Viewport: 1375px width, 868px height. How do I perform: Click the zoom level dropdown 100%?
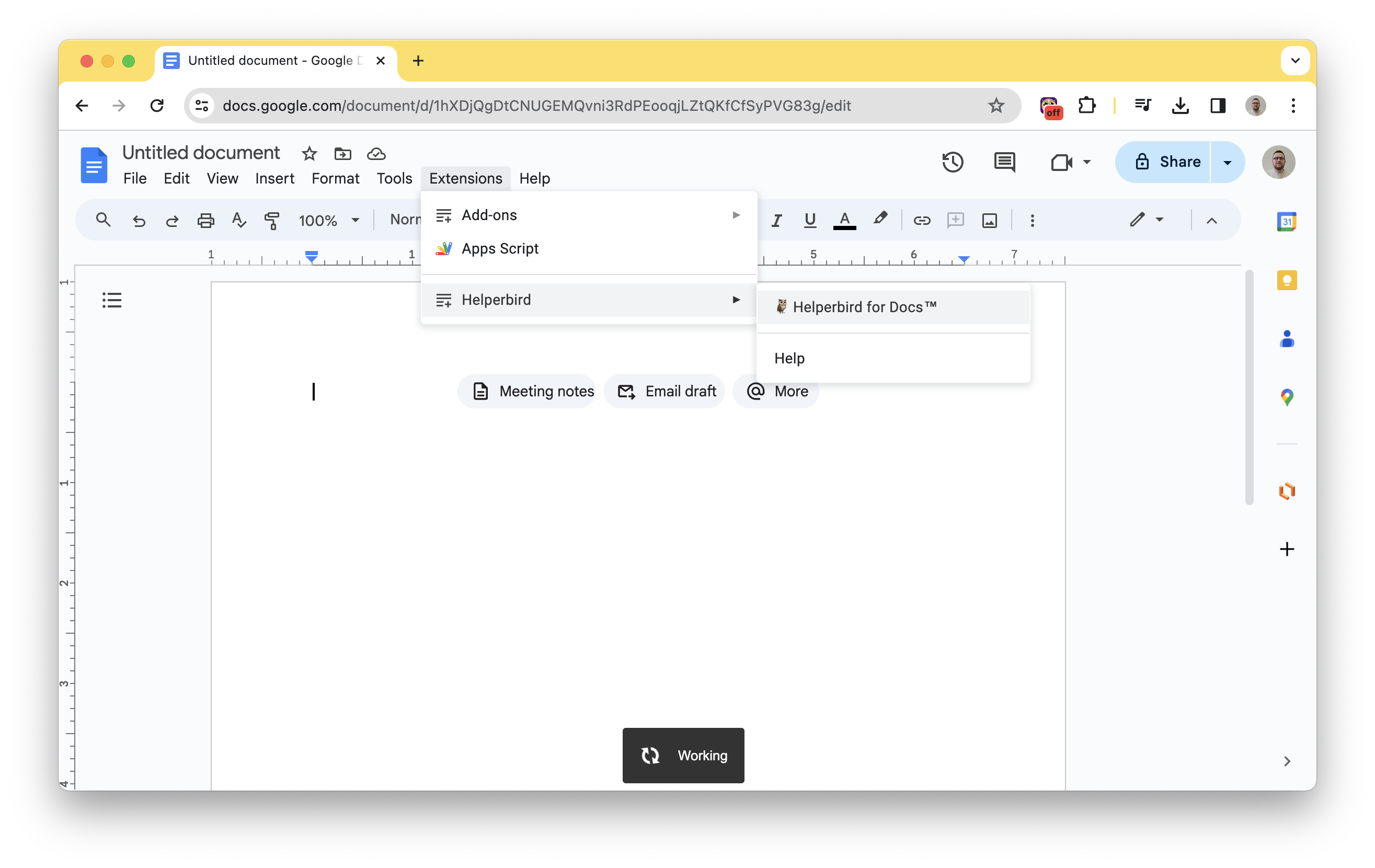[325, 220]
